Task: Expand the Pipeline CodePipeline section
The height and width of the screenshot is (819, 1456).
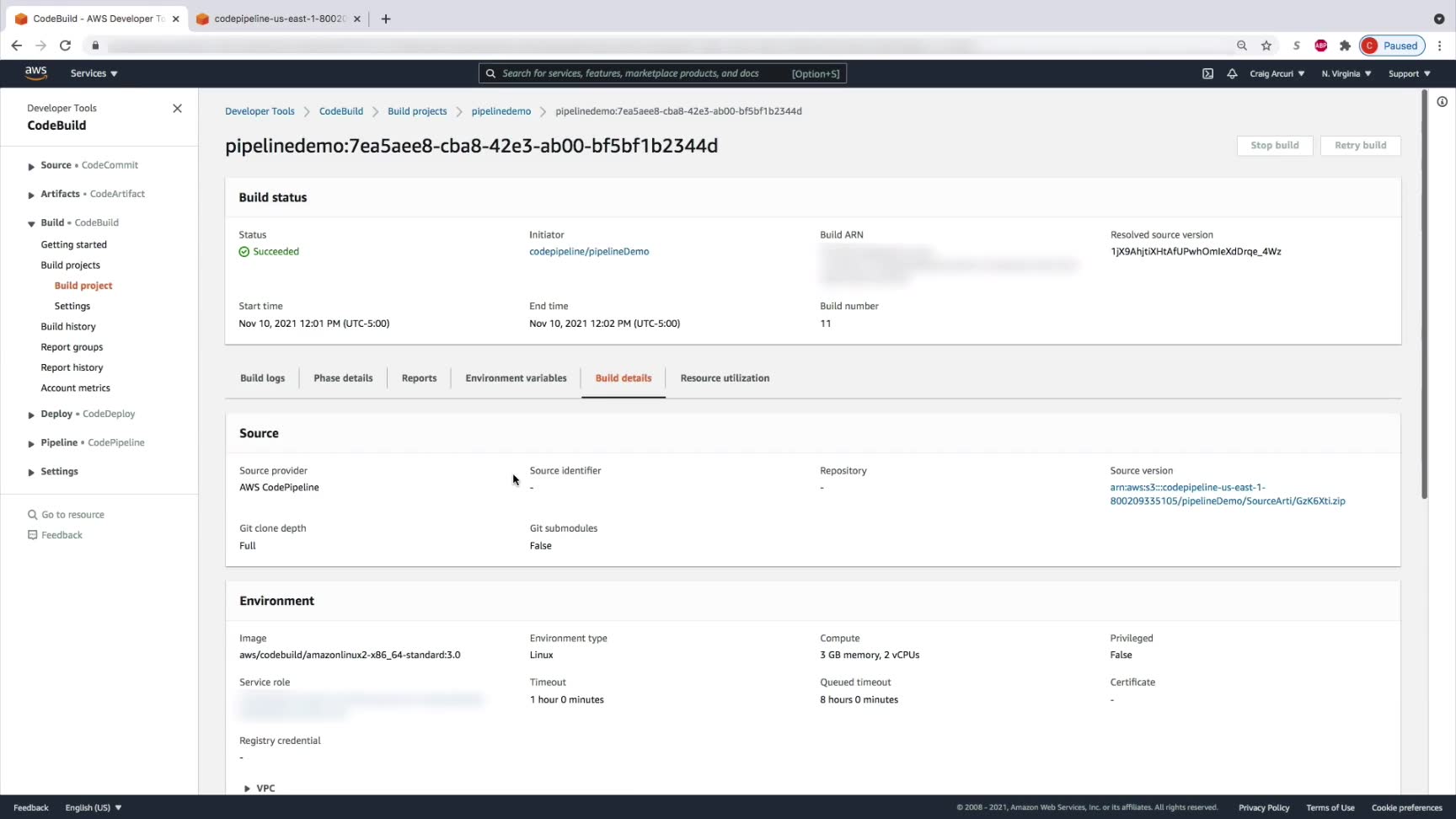Action: 31,443
